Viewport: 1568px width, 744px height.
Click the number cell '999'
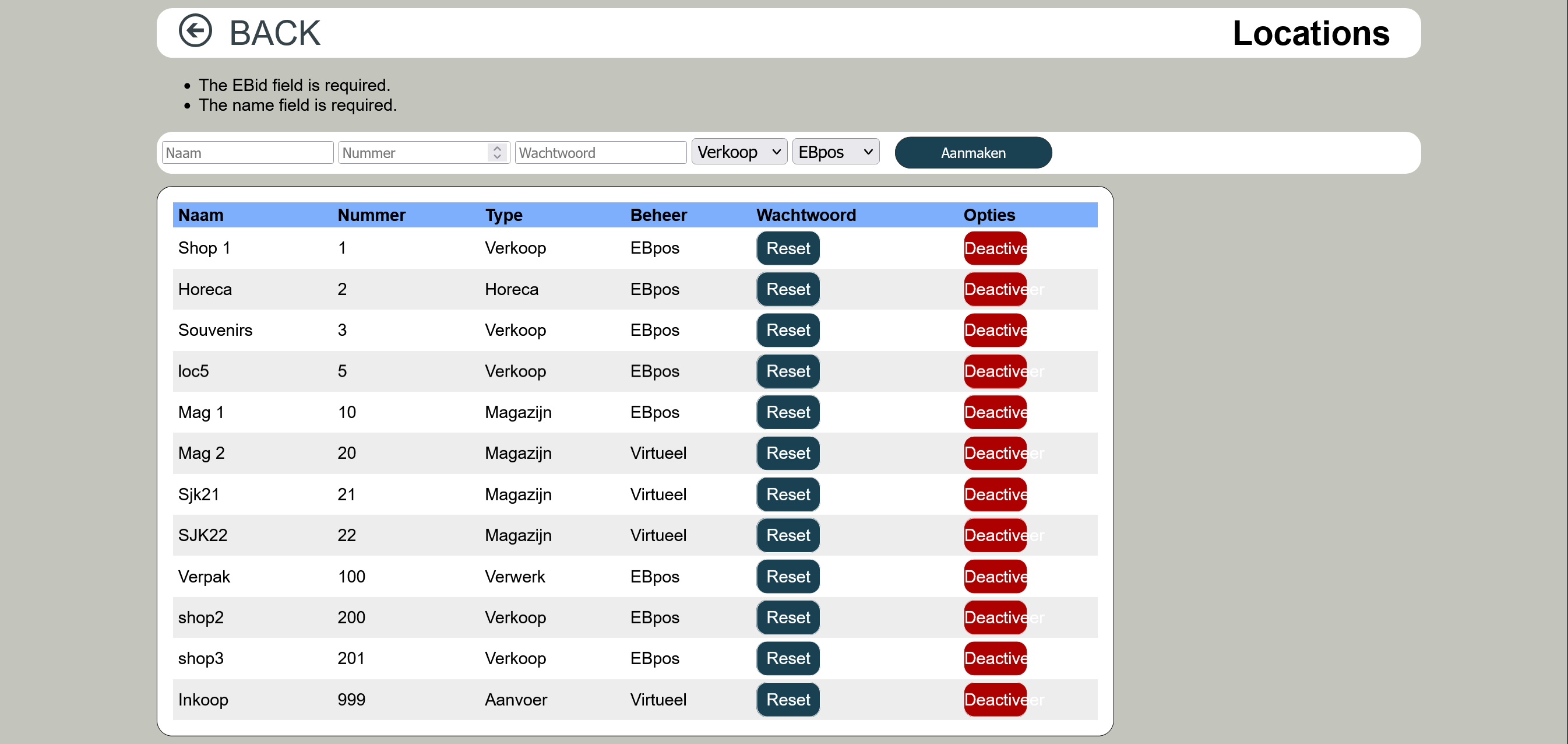click(351, 700)
